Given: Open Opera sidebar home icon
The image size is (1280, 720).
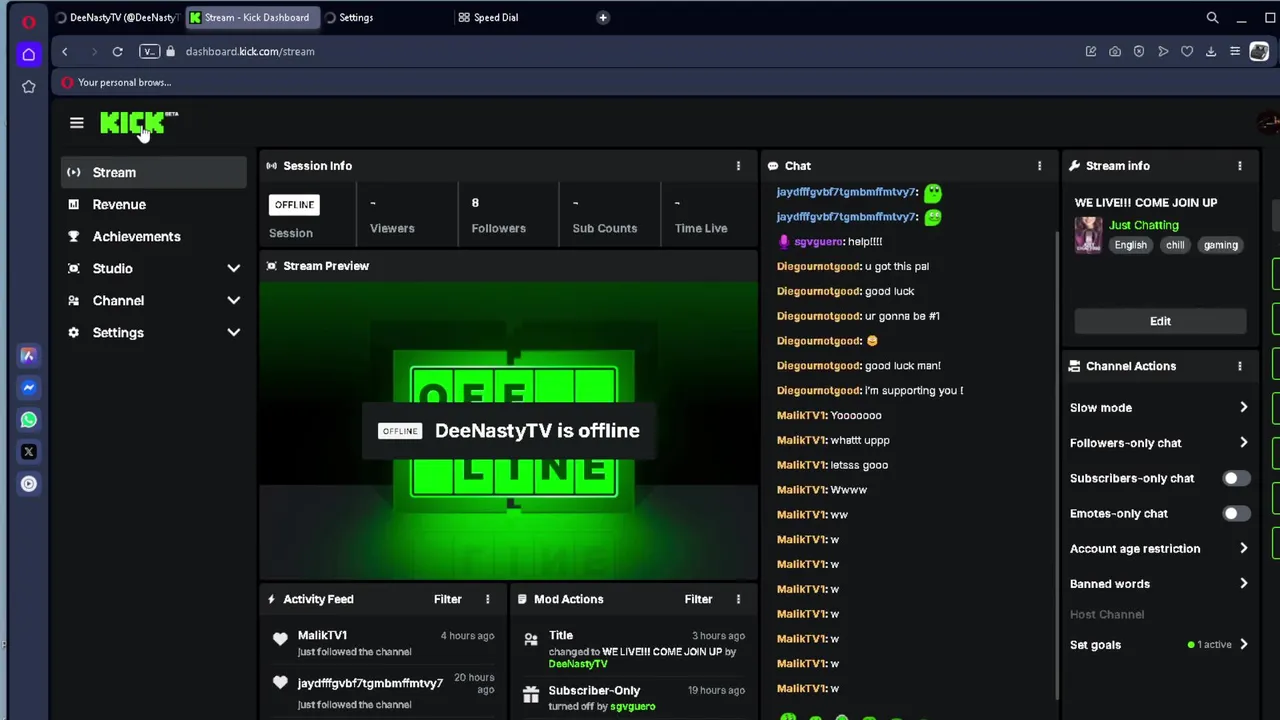Looking at the screenshot, I should (29, 54).
